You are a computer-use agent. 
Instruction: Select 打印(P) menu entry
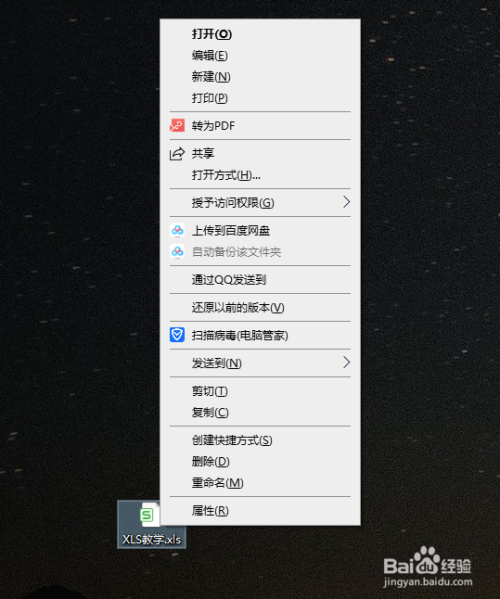[260, 98]
